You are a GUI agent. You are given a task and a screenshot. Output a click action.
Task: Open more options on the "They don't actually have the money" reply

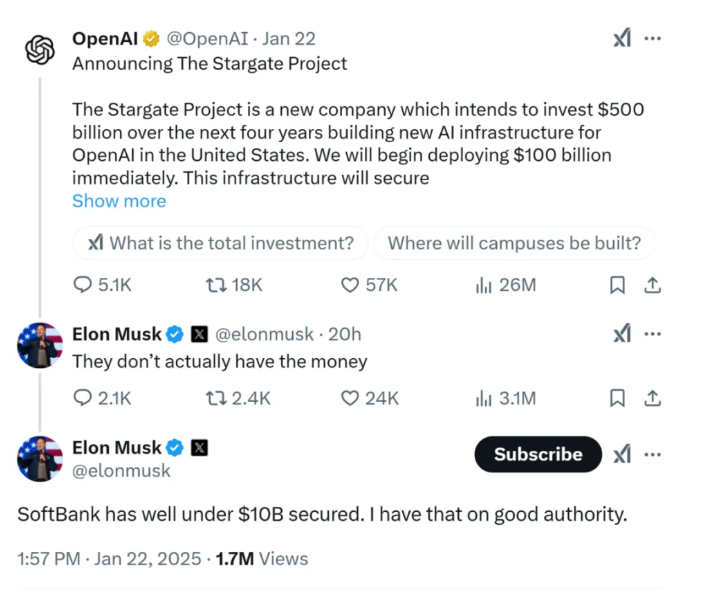(653, 334)
